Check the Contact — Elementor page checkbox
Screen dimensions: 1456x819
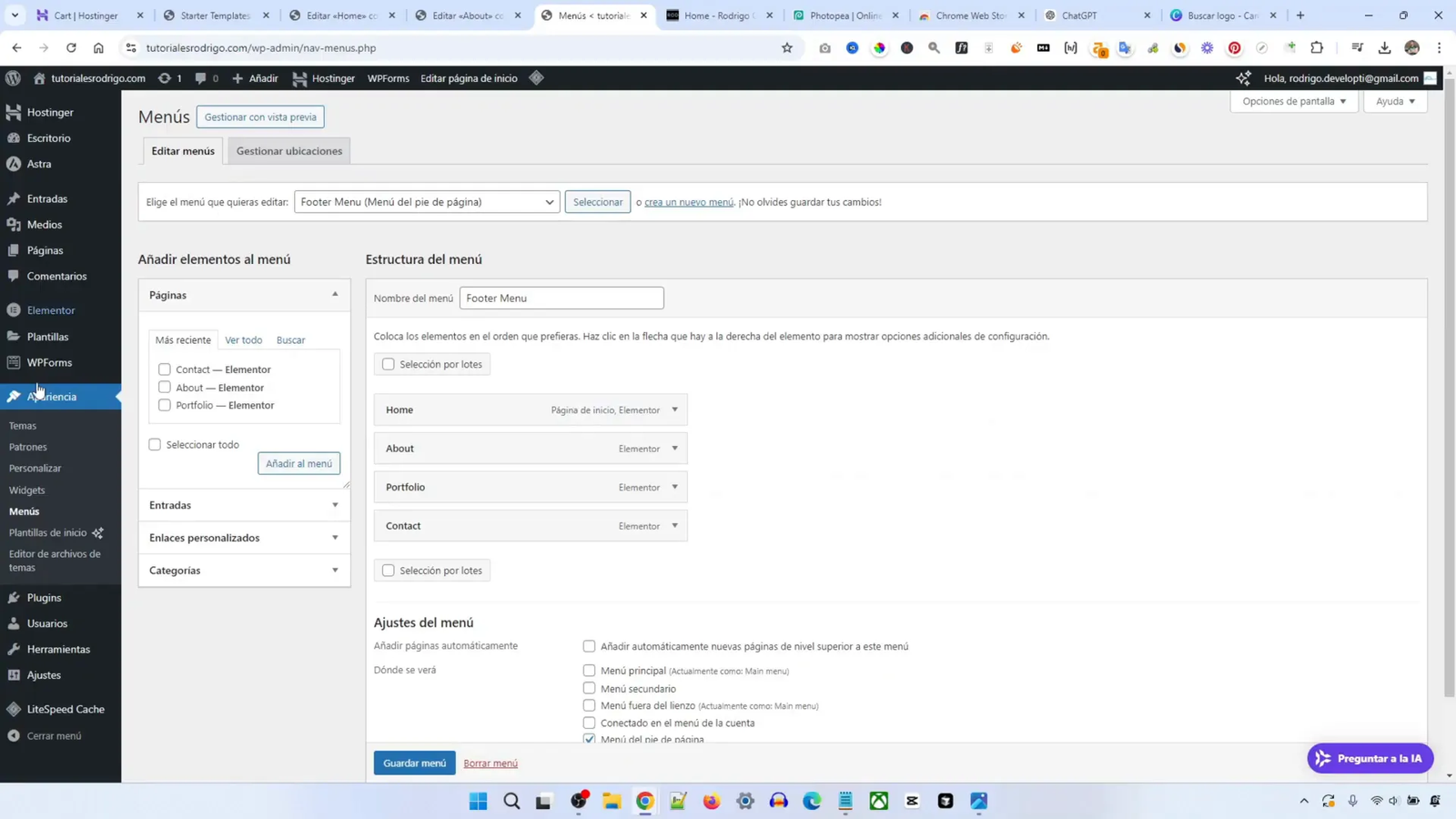coord(165,369)
